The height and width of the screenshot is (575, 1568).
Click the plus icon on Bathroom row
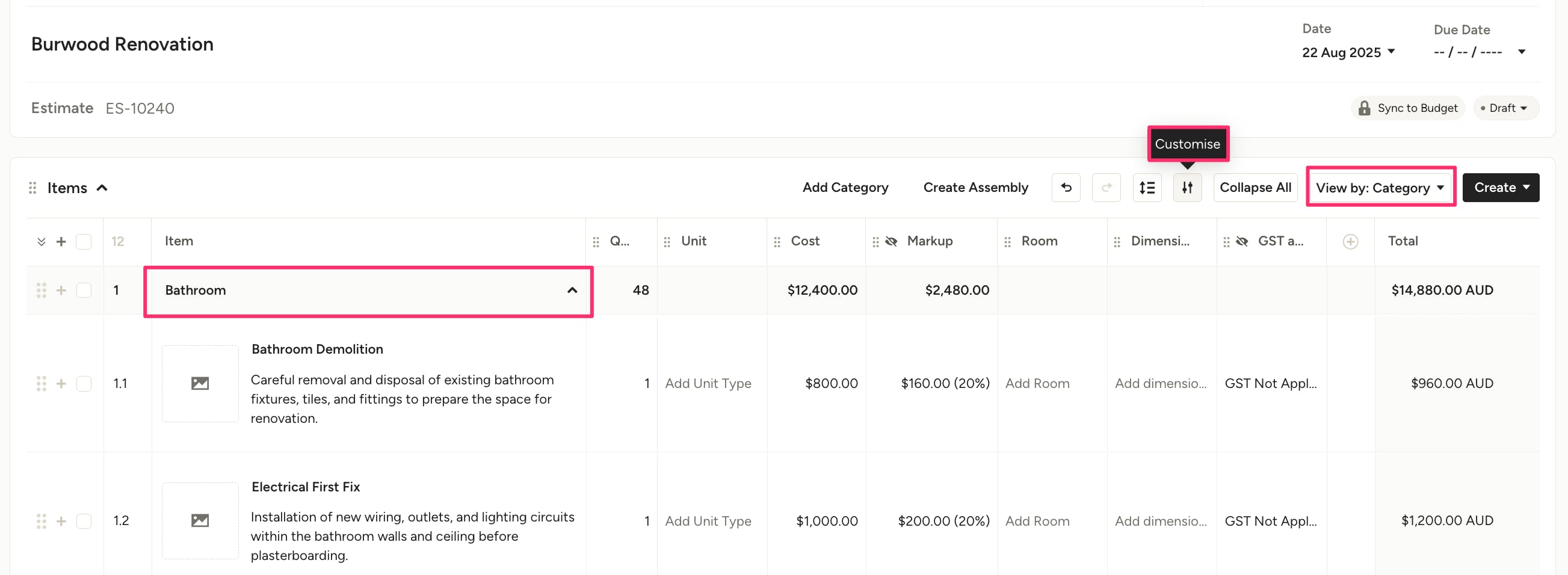point(61,291)
